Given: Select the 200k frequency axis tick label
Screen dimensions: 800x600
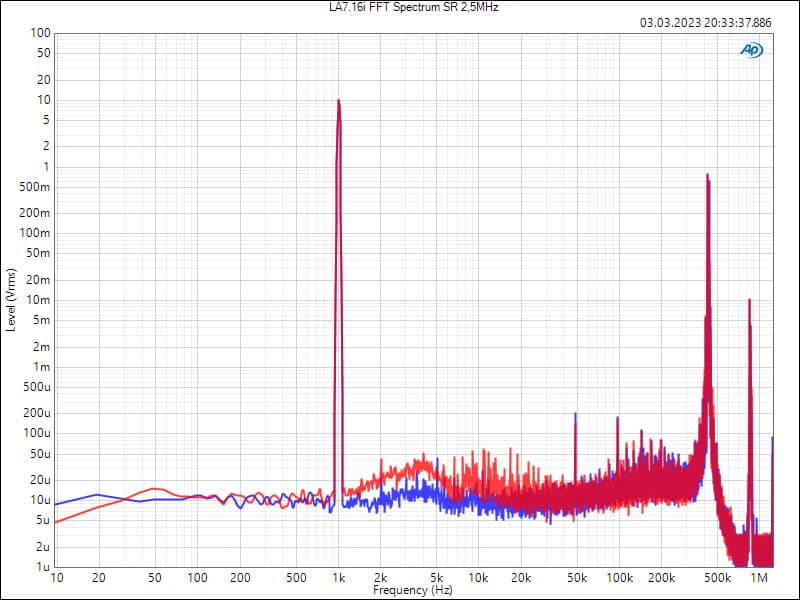Looking at the screenshot, I should (x=660, y=578).
